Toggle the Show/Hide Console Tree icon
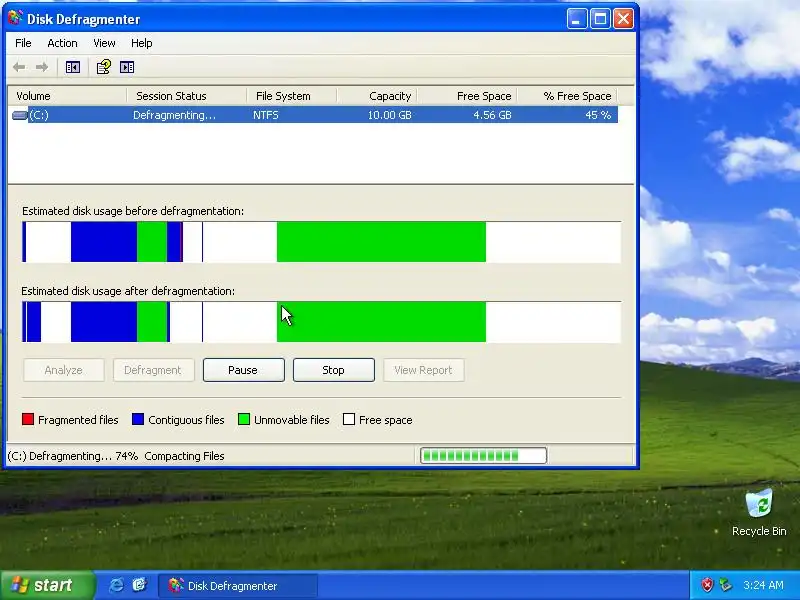The height and width of the screenshot is (600, 800). [73, 67]
